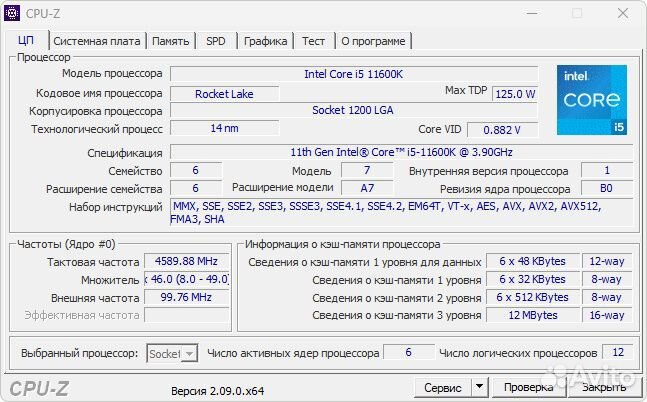The width and height of the screenshot is (647, 402).
Task: Open the Сервис dropdown arrow
Action: click(x=479, y=387)
